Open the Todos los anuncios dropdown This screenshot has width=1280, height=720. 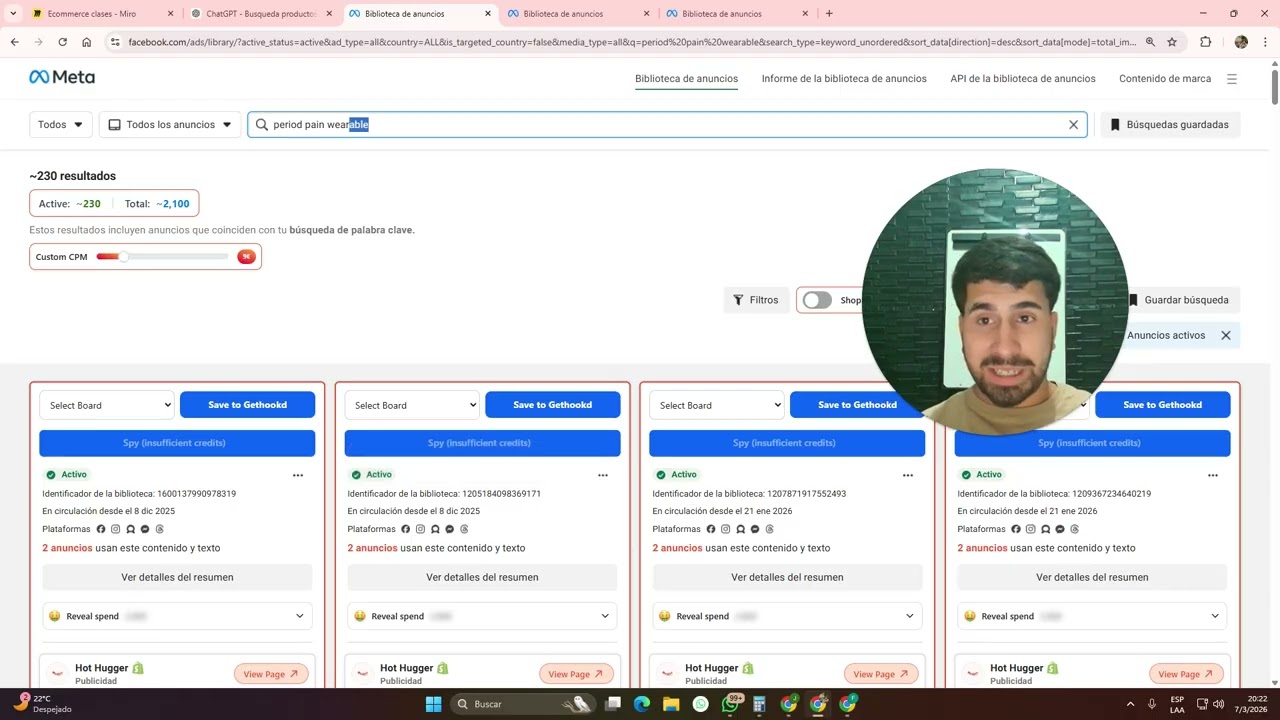(170, 125)
